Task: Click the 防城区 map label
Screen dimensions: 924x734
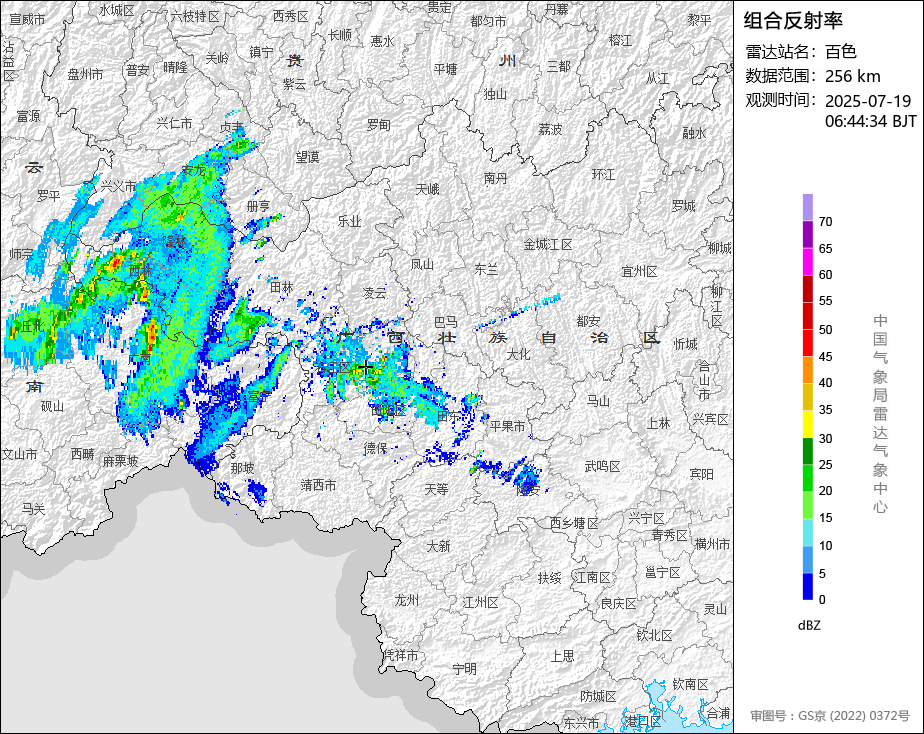Action: coord(598,696)
